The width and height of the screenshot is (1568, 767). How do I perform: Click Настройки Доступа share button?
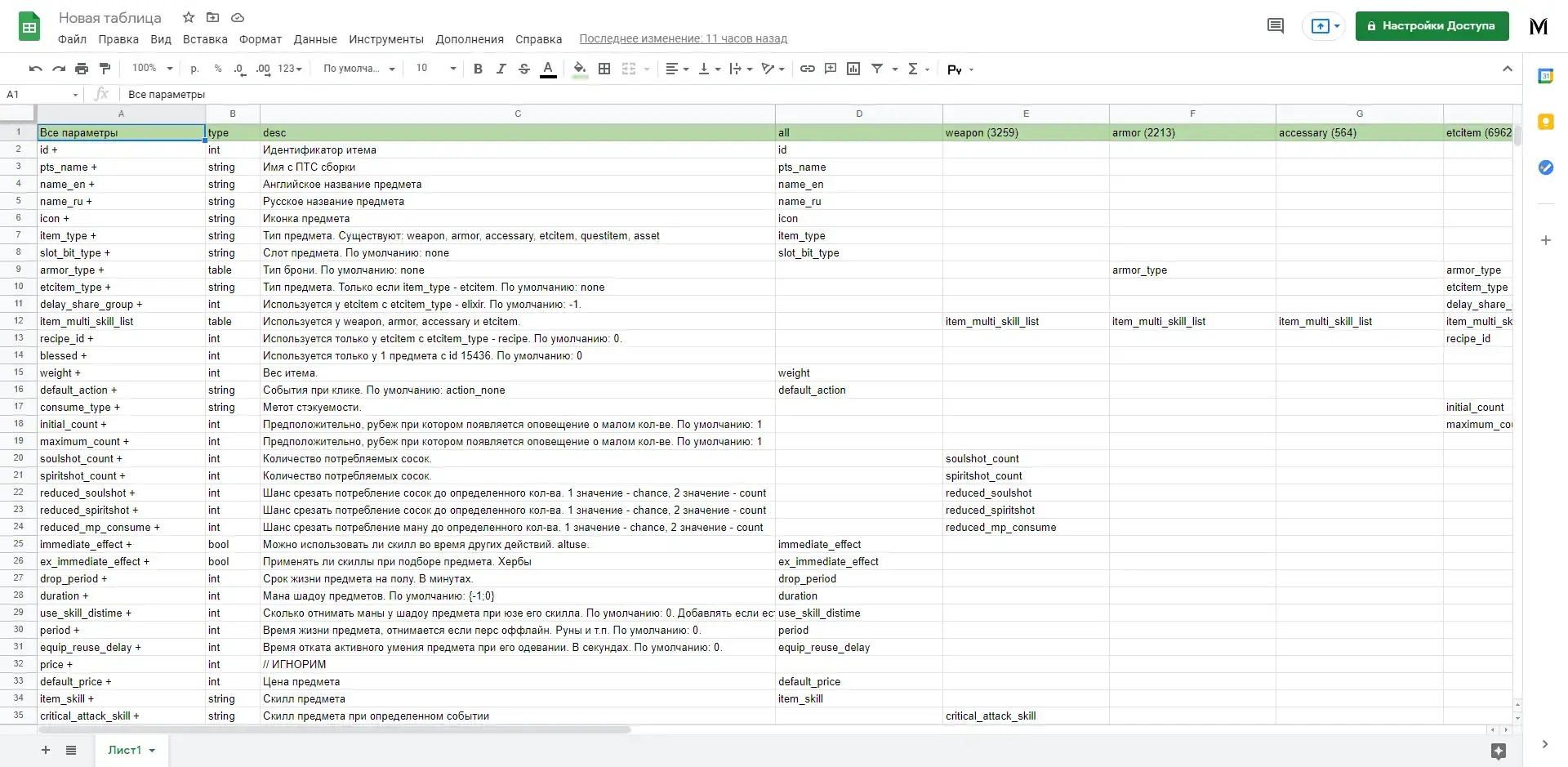tap(1432, 26)
